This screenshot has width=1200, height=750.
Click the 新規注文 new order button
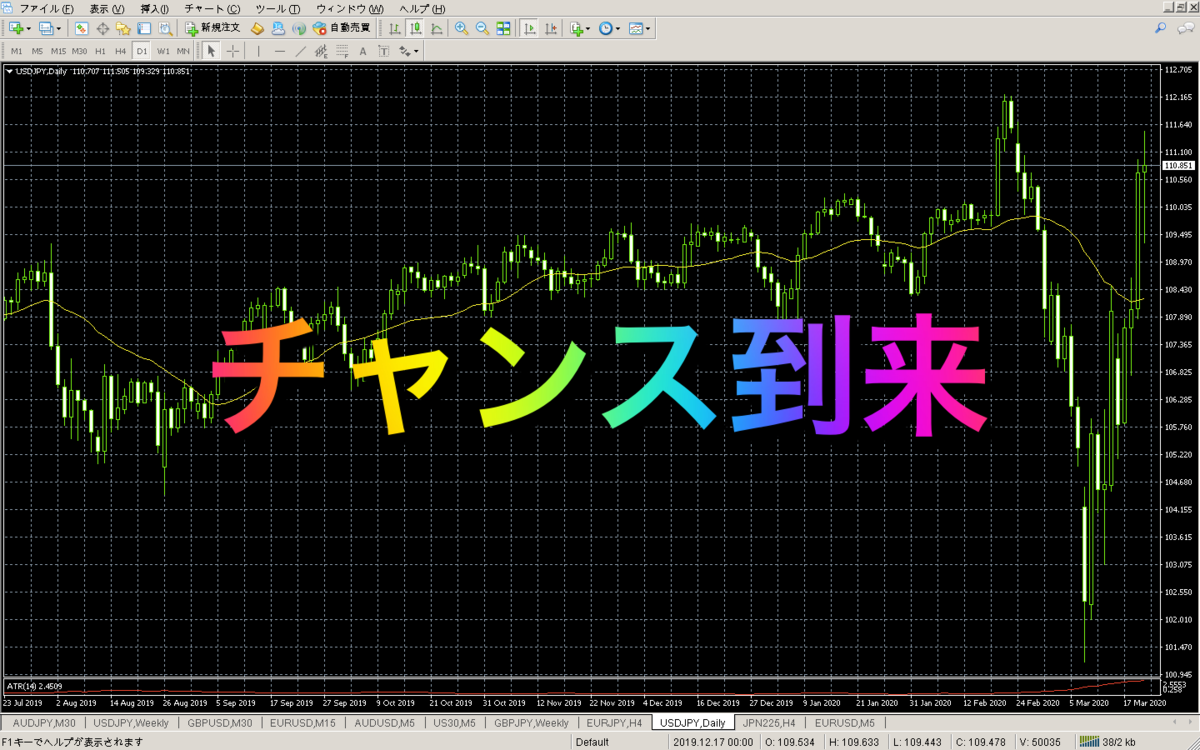(x=212, y=28)
